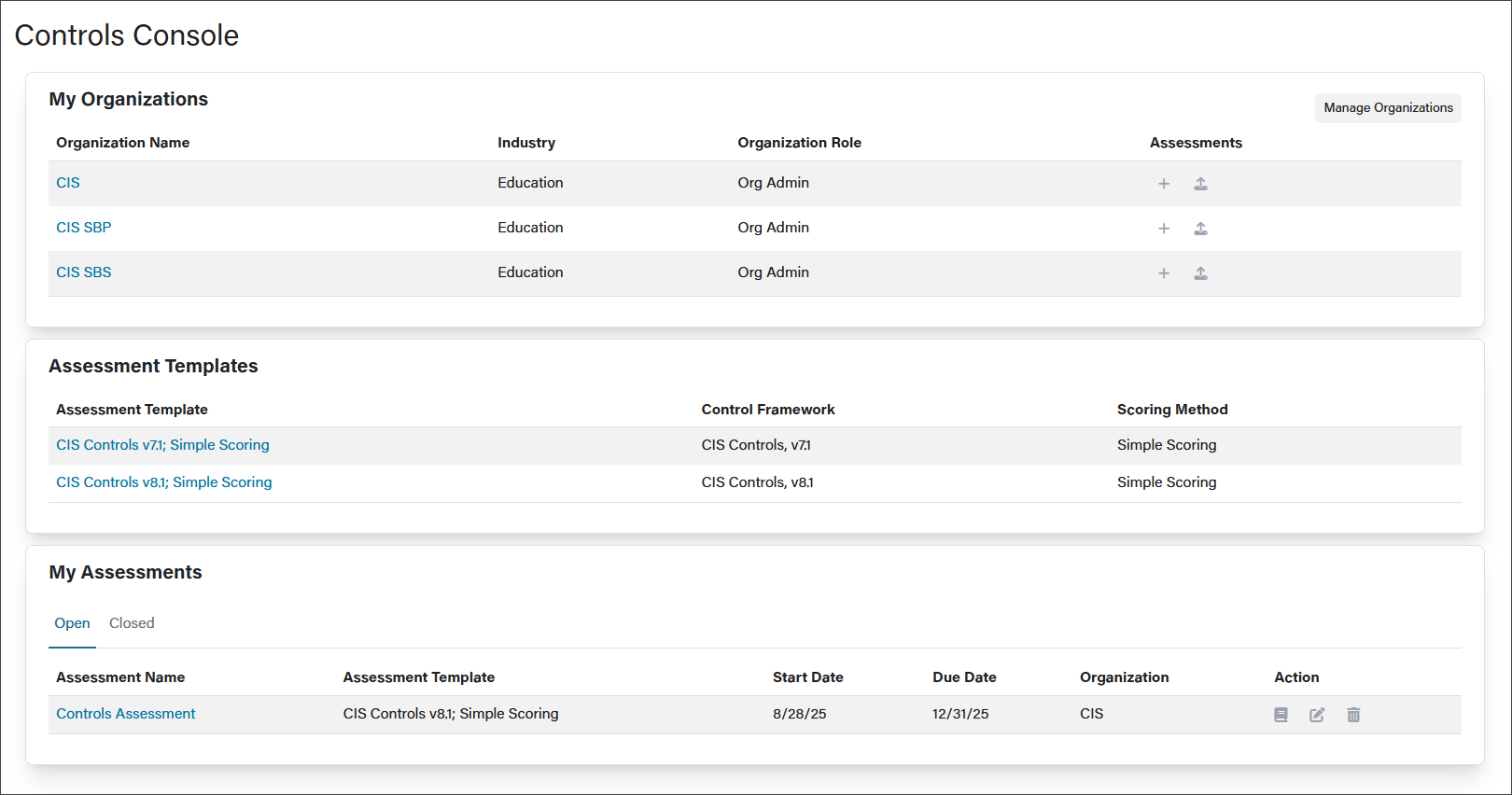This screenshot has height=795, width=1512.
Task: Click the Organization Role column header
Action: 800,143
